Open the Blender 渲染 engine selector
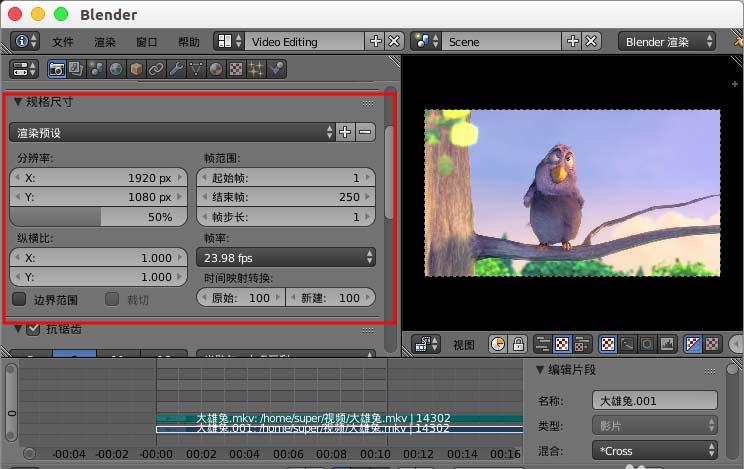The width and height of the screenshot is (744, 469). [x=667, y=41]
